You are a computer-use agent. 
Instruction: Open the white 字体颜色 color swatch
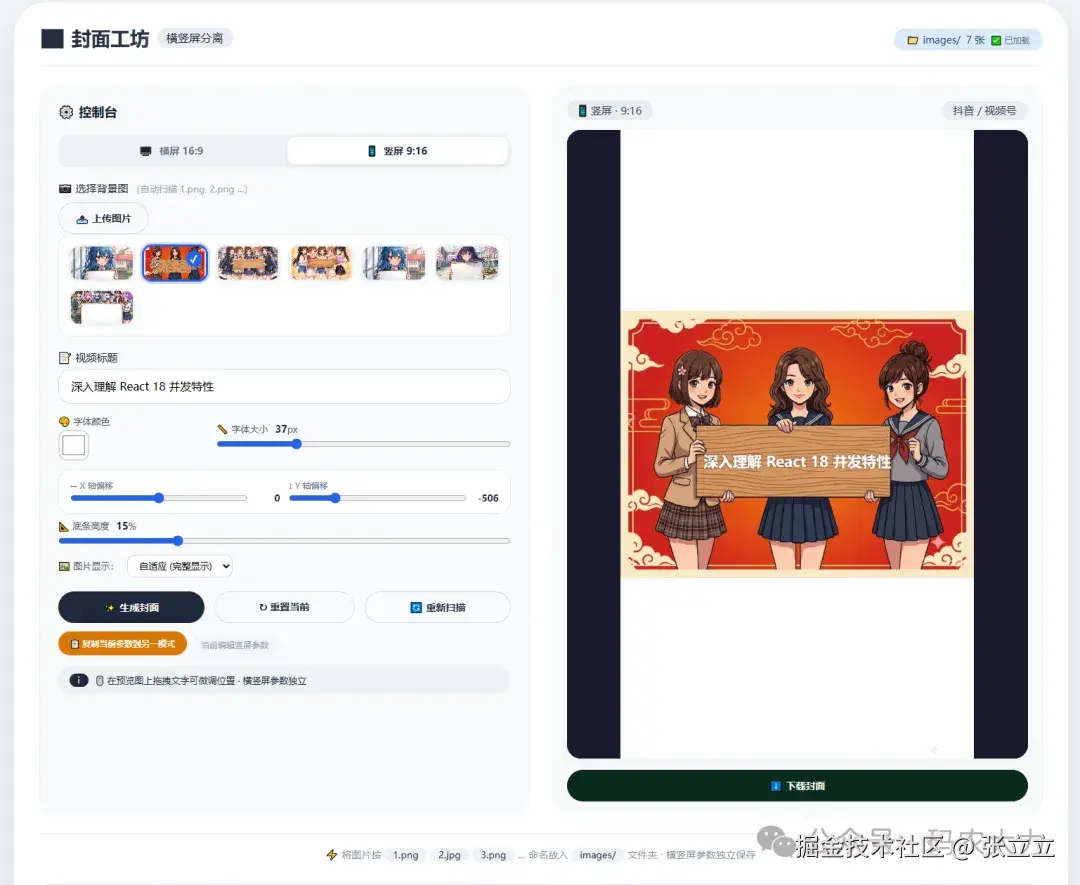74,446
